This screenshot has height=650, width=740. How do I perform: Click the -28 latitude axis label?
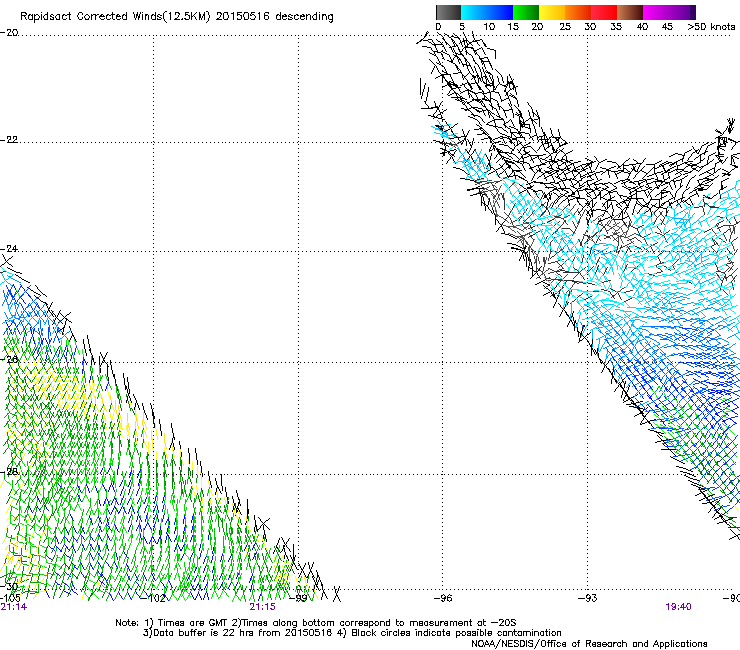tap(9, 472)
